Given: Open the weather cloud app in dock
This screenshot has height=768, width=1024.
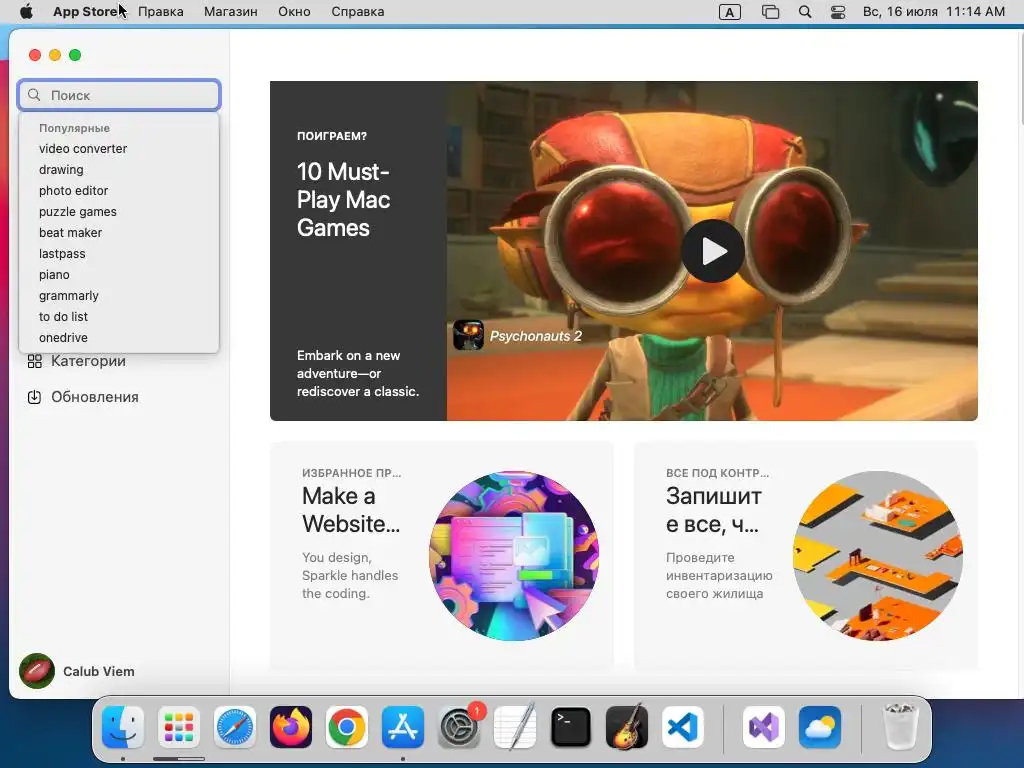Looking at the screenshot, I should [x=820, y=727].
